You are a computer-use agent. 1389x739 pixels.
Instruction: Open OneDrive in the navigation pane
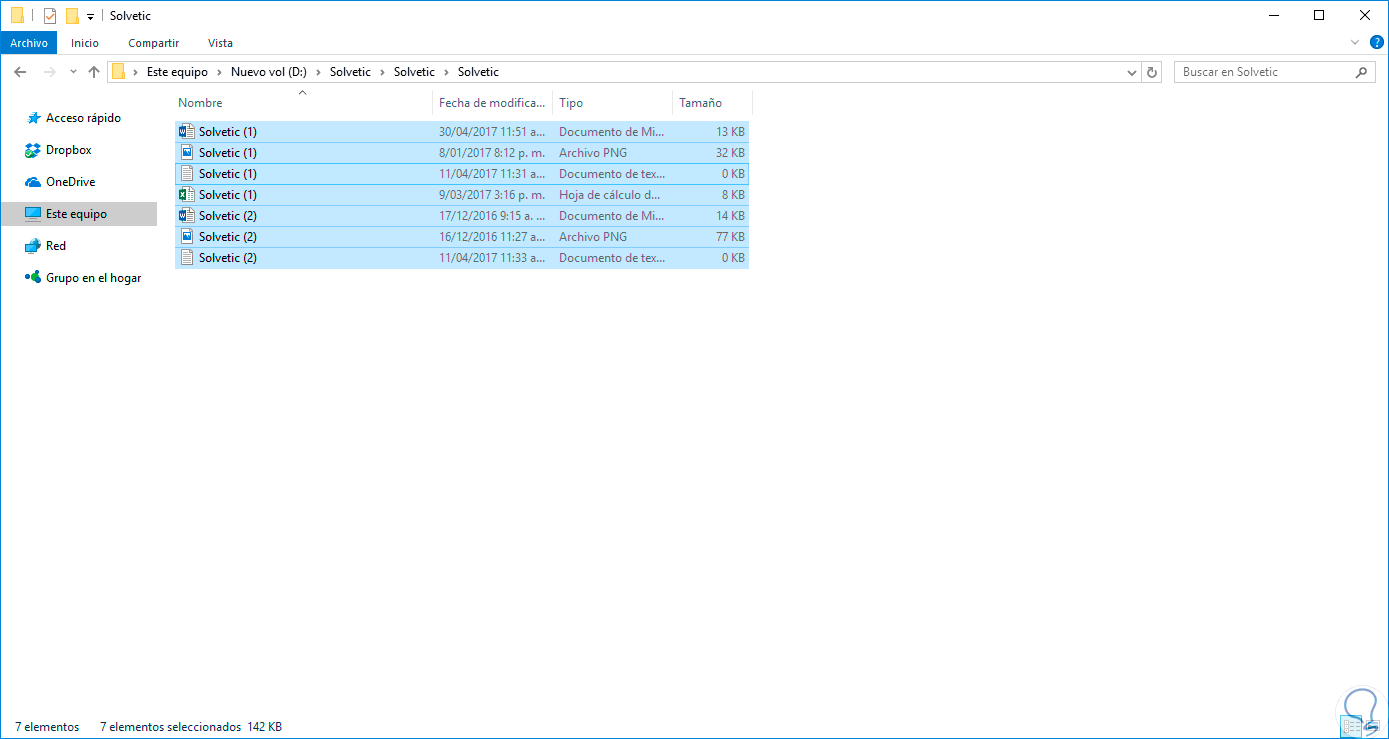click(x=70, y=182)
